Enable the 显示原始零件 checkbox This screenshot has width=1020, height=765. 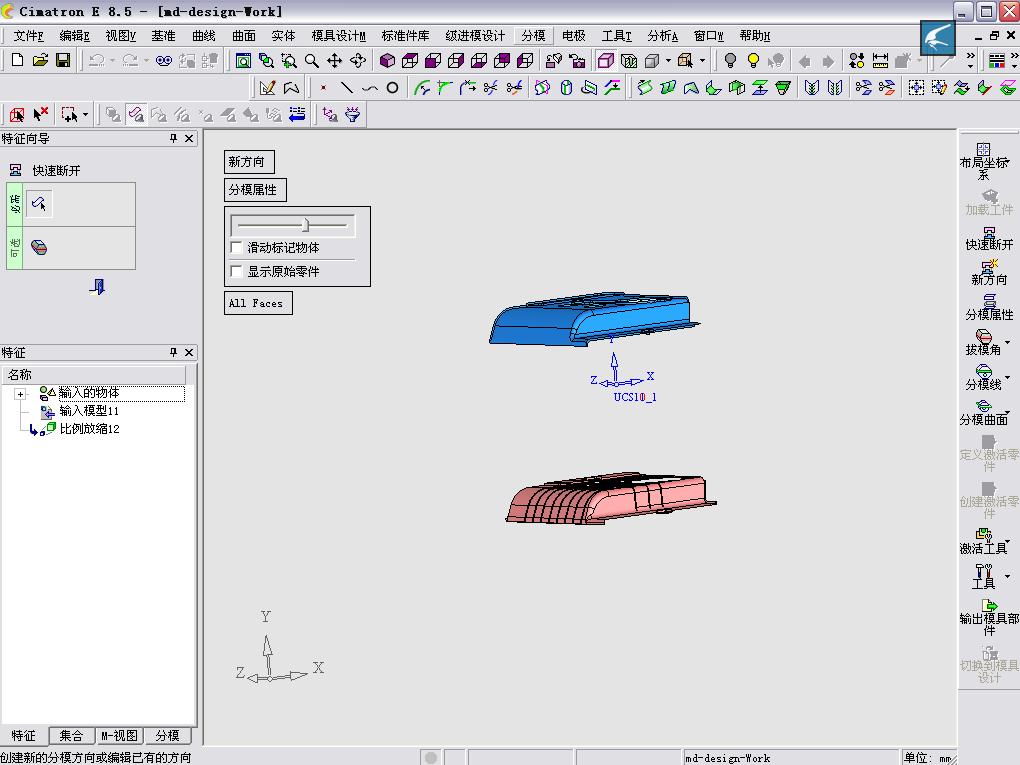click(237, 271)
